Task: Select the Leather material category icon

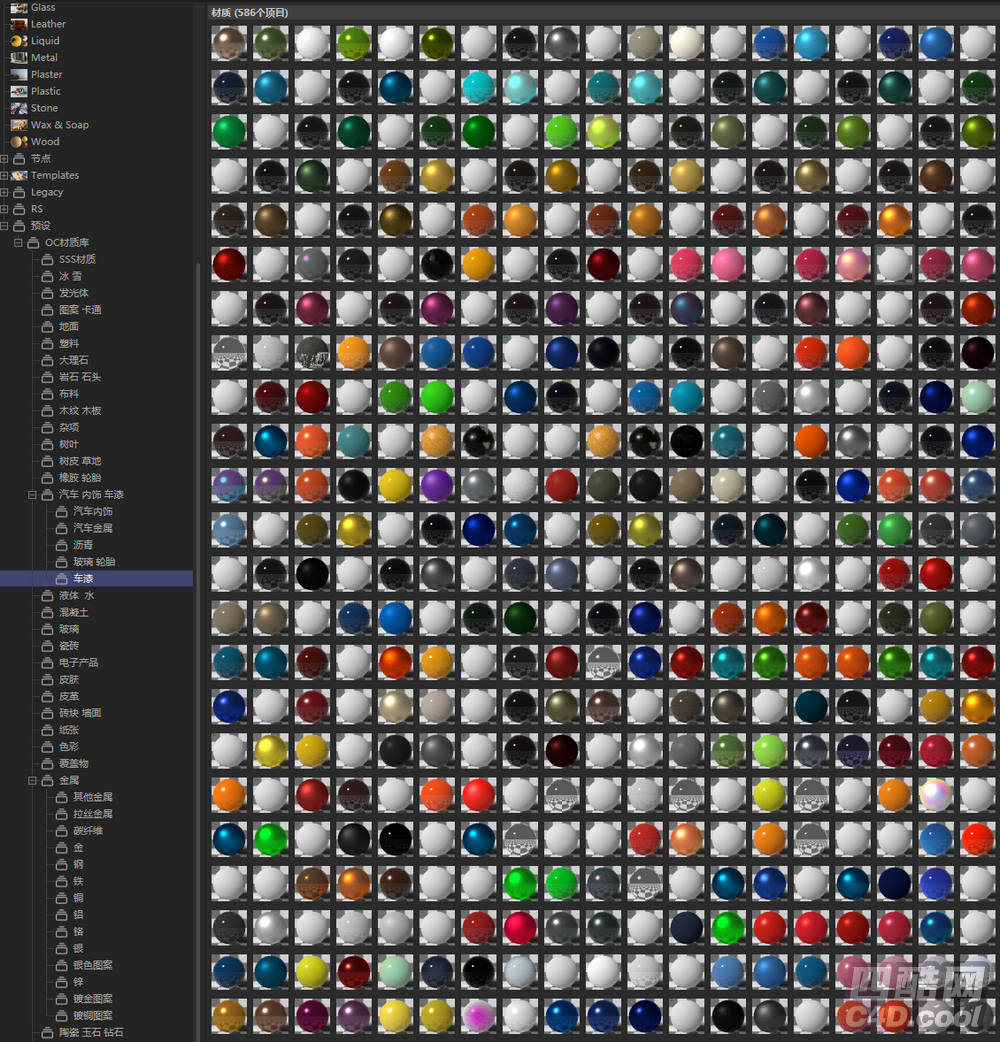Action: [18, 24]
